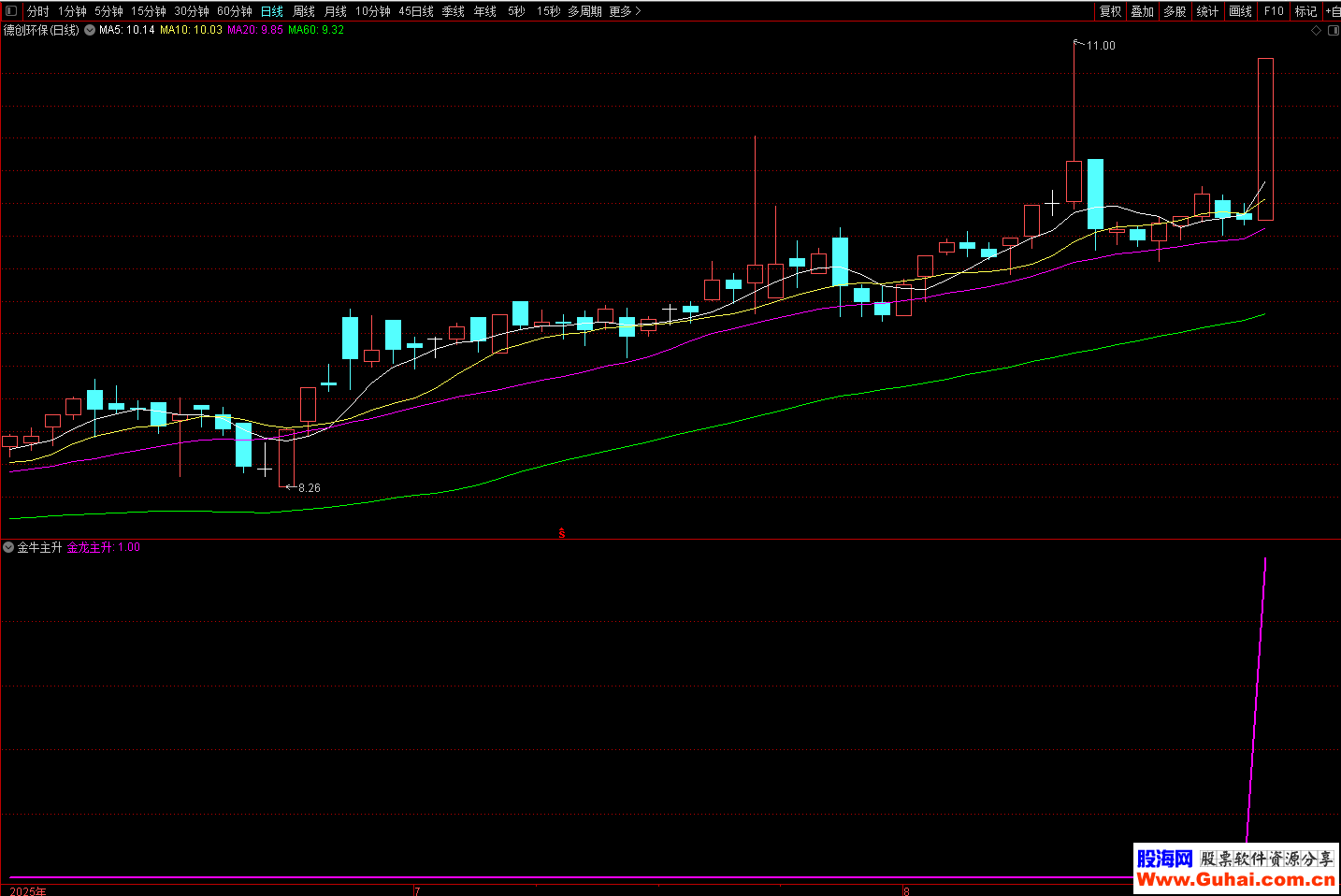This screenshot has width=1341, height=896.
Task: Click the 标记 mark button
Action: [1305, 11]
